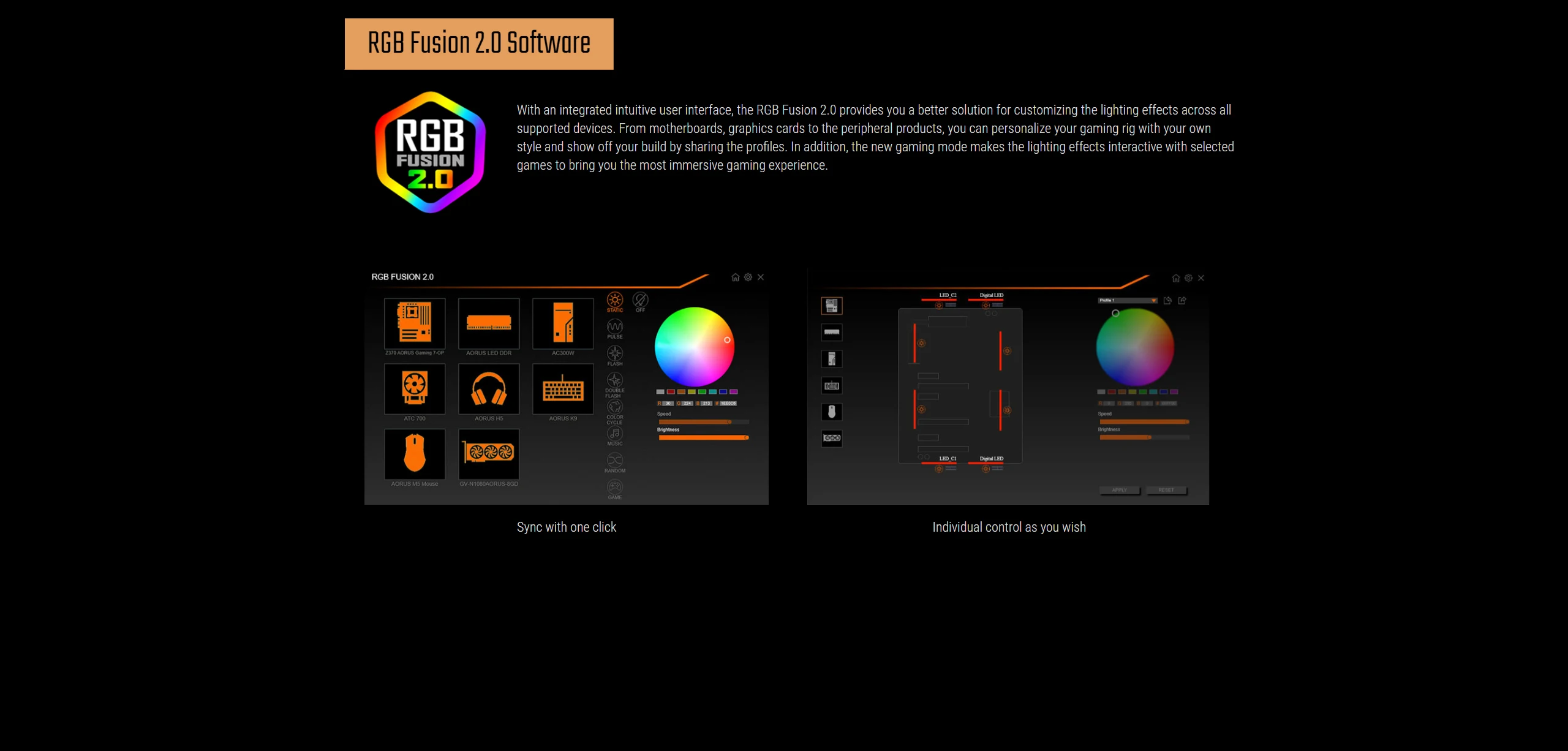
Task: Select the red swatch in the sync window
Action: click(x=671, y=392)
